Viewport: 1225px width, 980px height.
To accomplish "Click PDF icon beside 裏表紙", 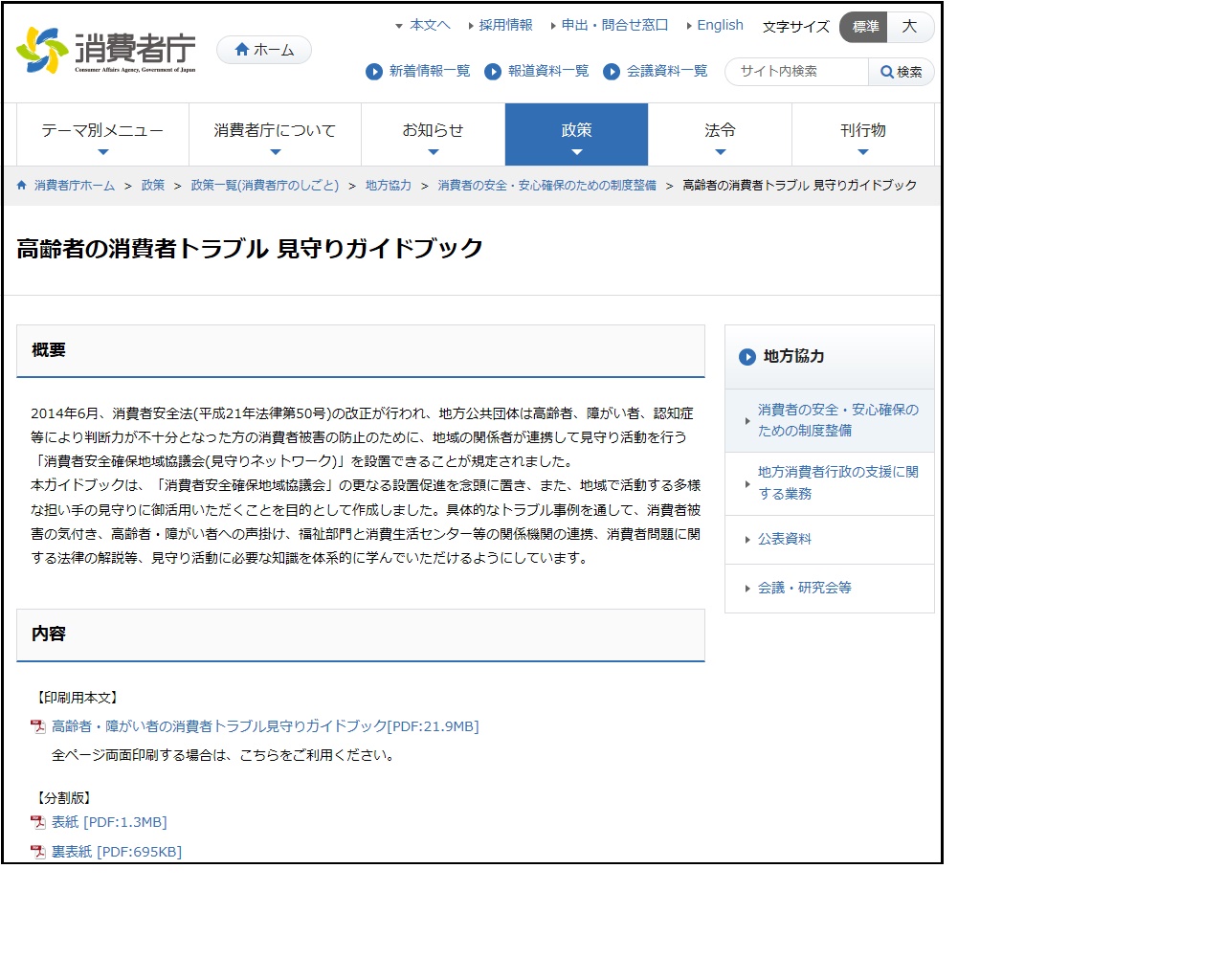I will [38, 852].
